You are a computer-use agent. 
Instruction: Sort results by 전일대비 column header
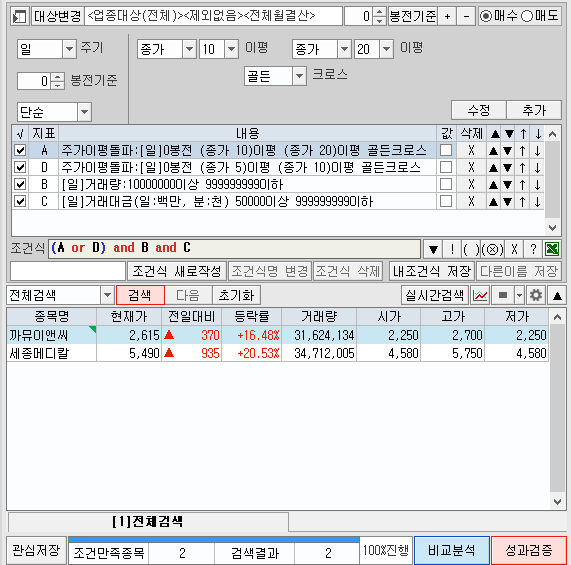click(x=192, y=316)
